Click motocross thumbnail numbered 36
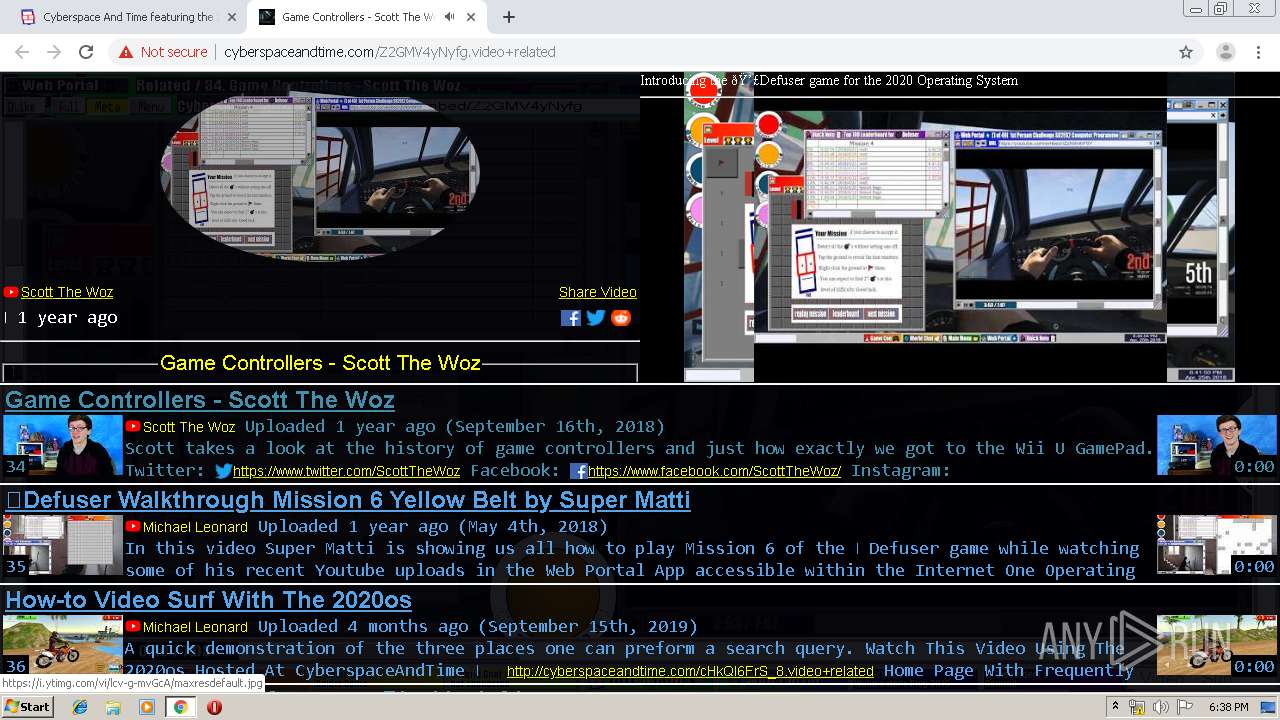 coord(62,645)
